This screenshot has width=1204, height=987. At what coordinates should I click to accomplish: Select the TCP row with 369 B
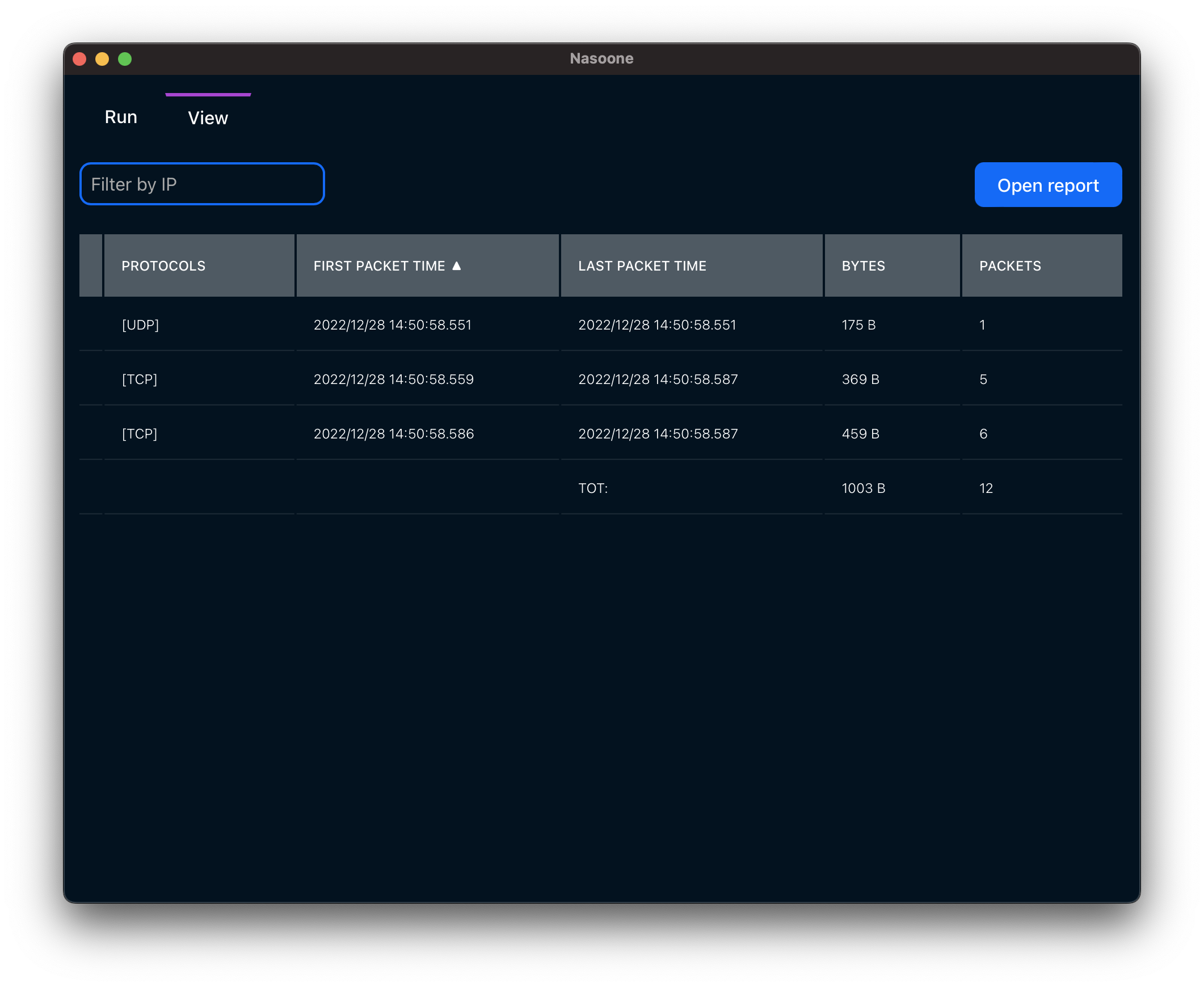click(x=140, y=379)
